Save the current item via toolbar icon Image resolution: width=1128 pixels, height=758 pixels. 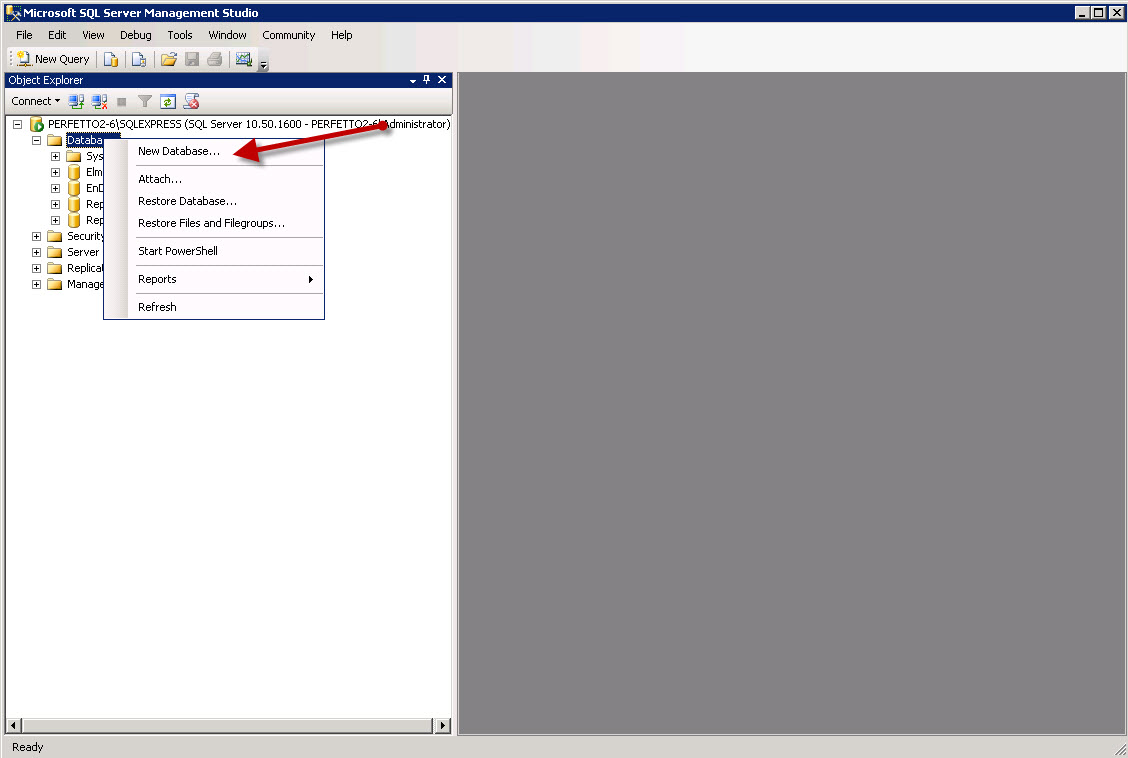191,58
